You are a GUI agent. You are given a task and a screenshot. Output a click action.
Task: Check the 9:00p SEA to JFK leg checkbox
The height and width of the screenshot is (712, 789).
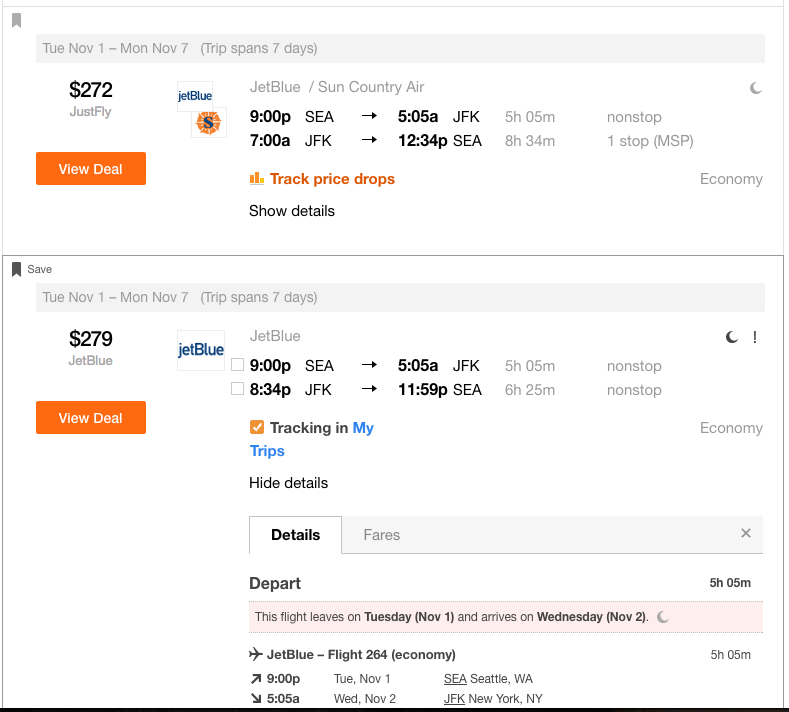(238, 365)
